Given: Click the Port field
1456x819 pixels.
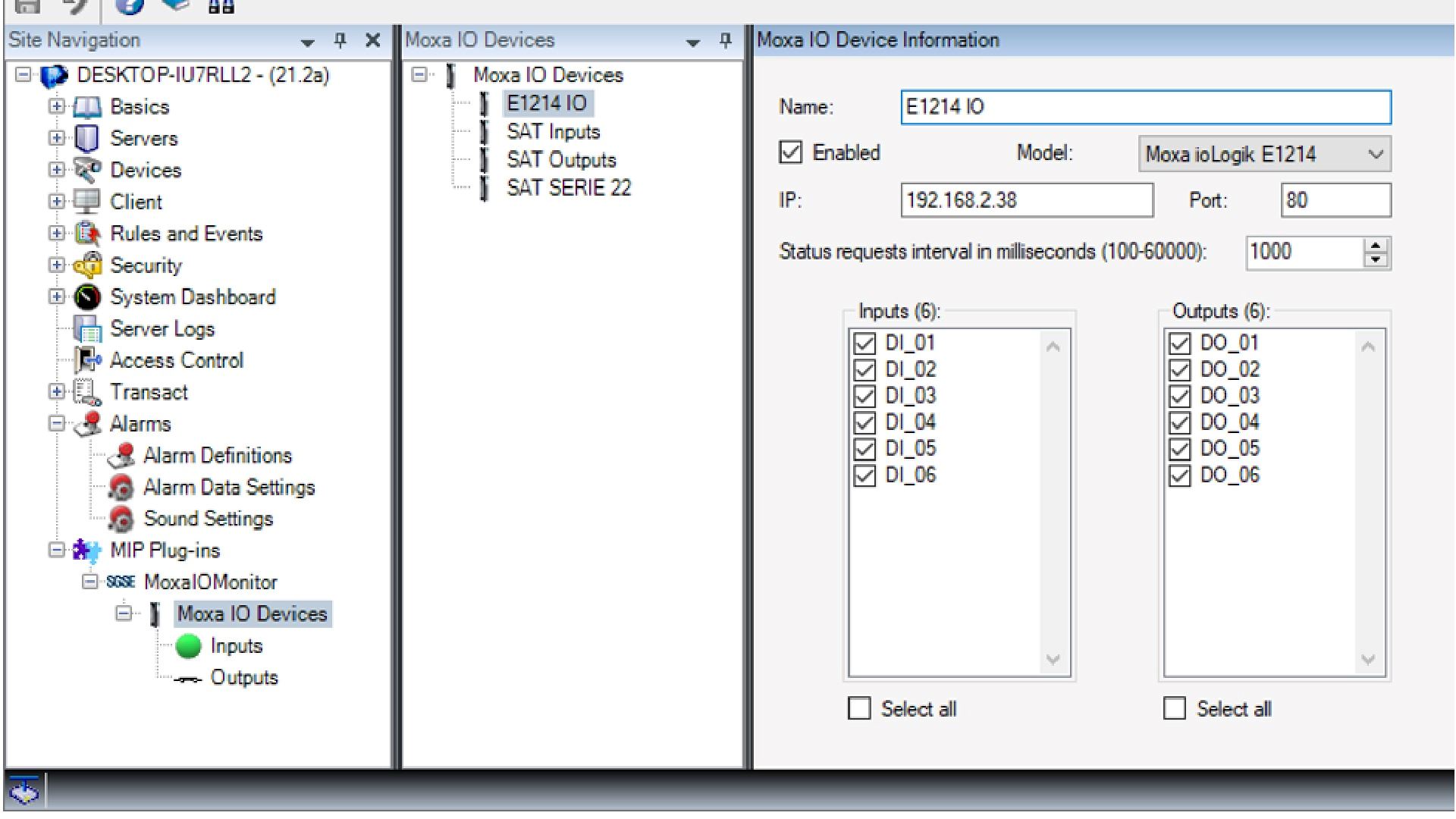Looking at the screenshot, I should [1336, 200].
